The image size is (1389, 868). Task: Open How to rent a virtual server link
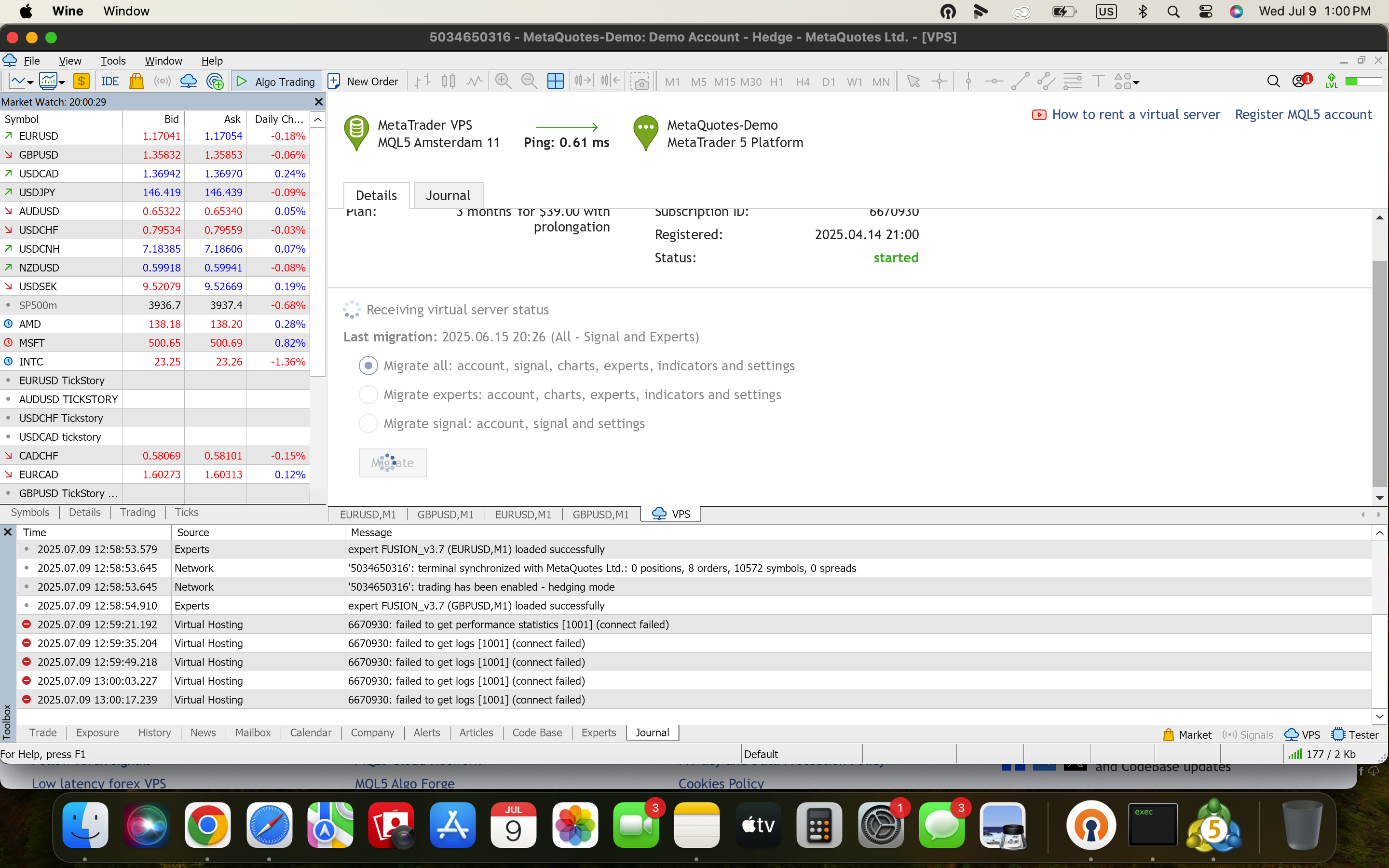click(1136, 114)
